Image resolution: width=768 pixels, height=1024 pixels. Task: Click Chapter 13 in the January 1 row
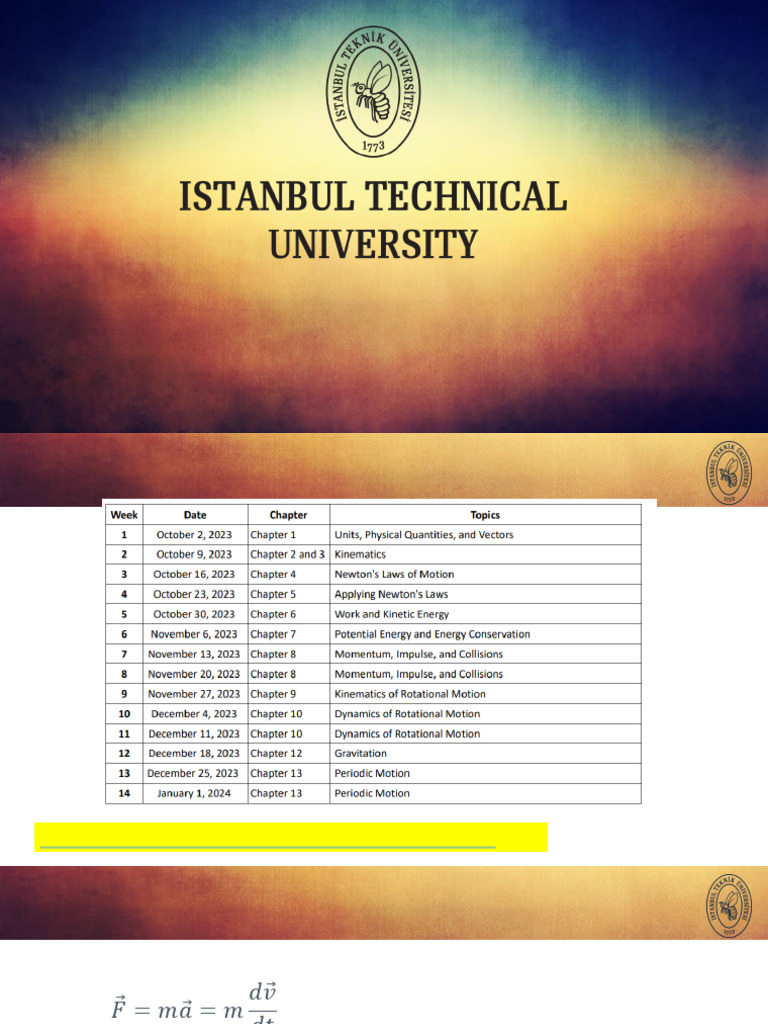click(x=276, y=793)
